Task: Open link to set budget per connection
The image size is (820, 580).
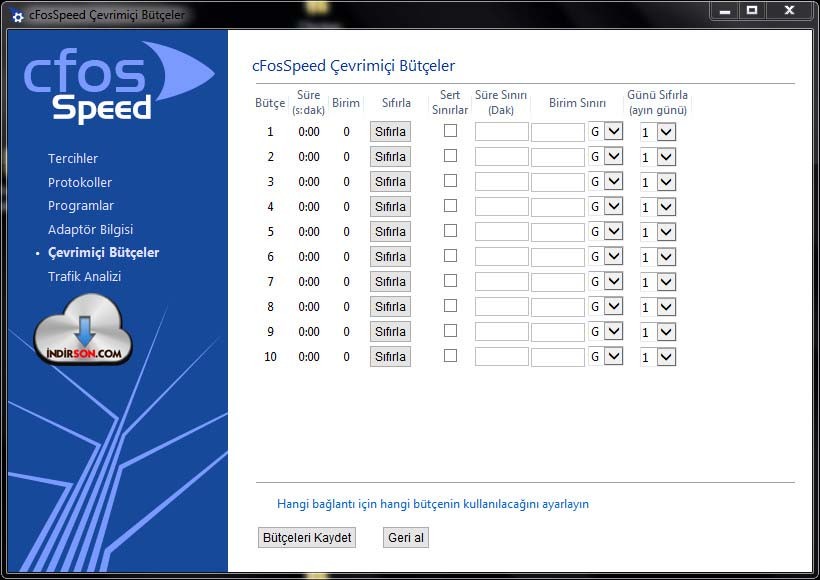Action: click(x=433, y=504)
